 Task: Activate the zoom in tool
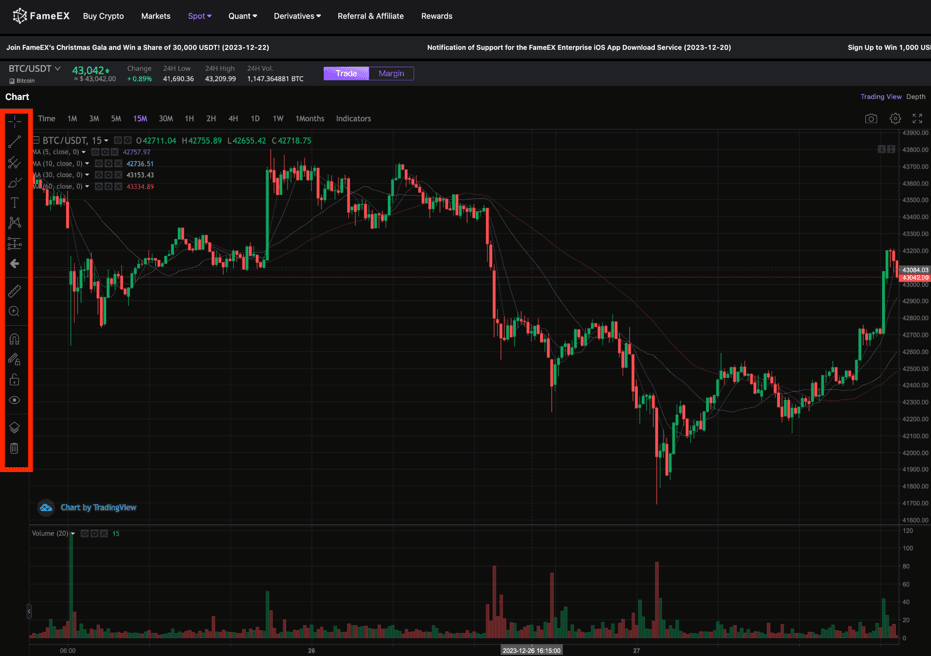[15, 312]
